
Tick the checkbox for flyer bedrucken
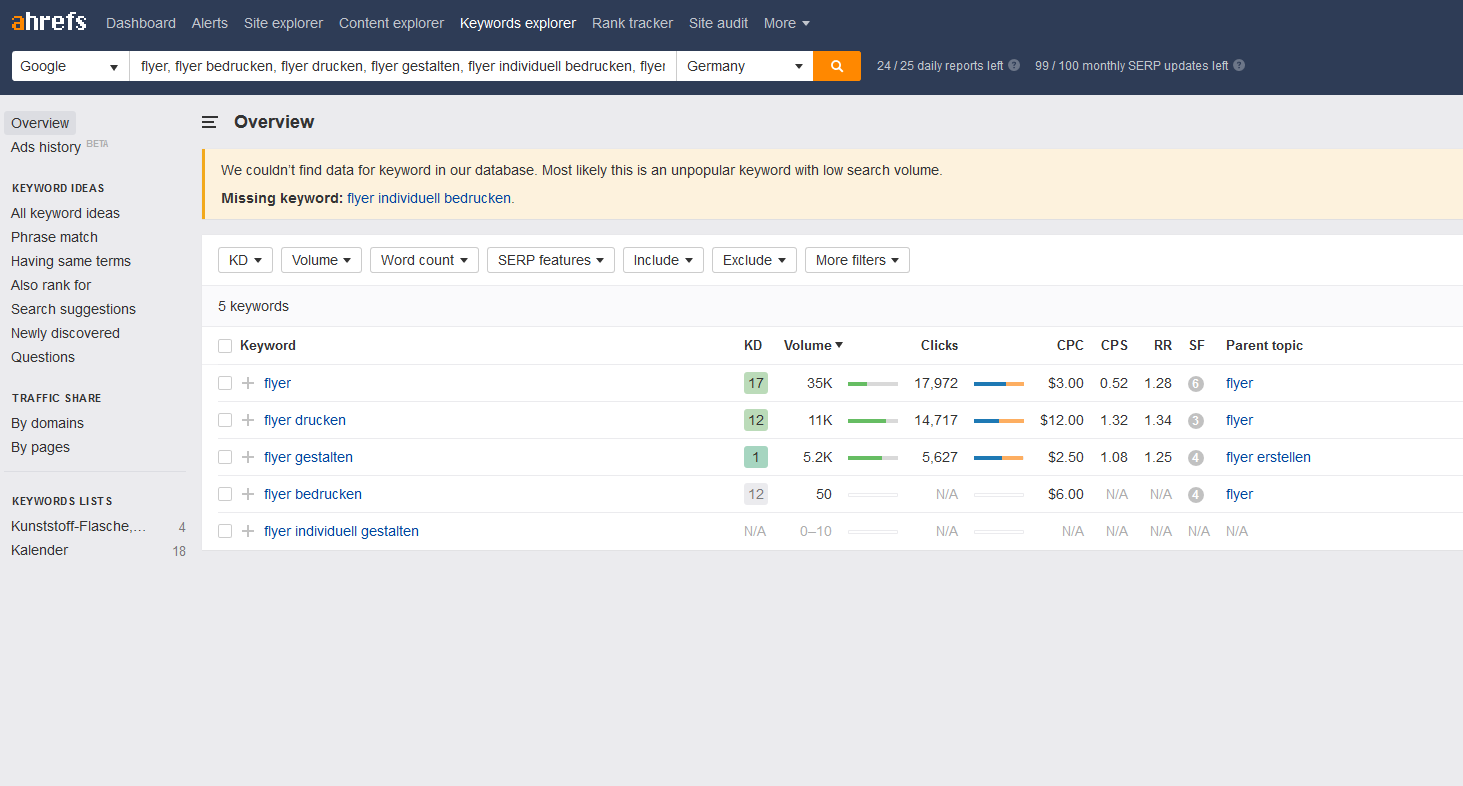tap(225, 494)
